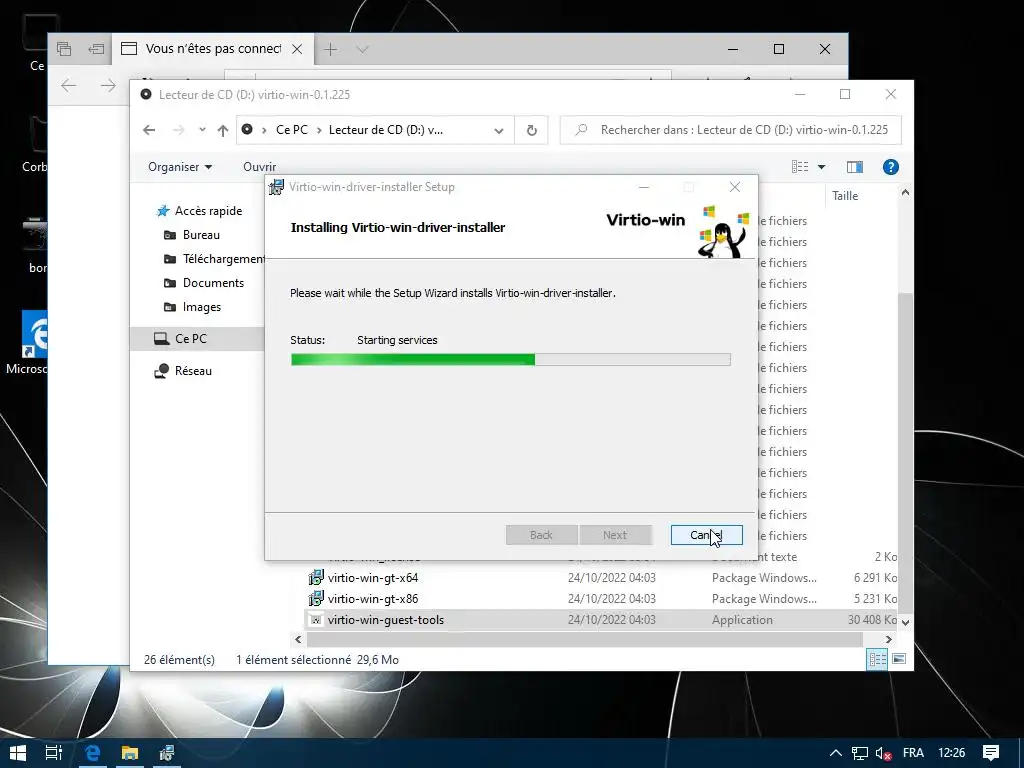
Task: Click Lecteur de CD (D:) breadcrumb segment
Action: (x=385, y=130)
